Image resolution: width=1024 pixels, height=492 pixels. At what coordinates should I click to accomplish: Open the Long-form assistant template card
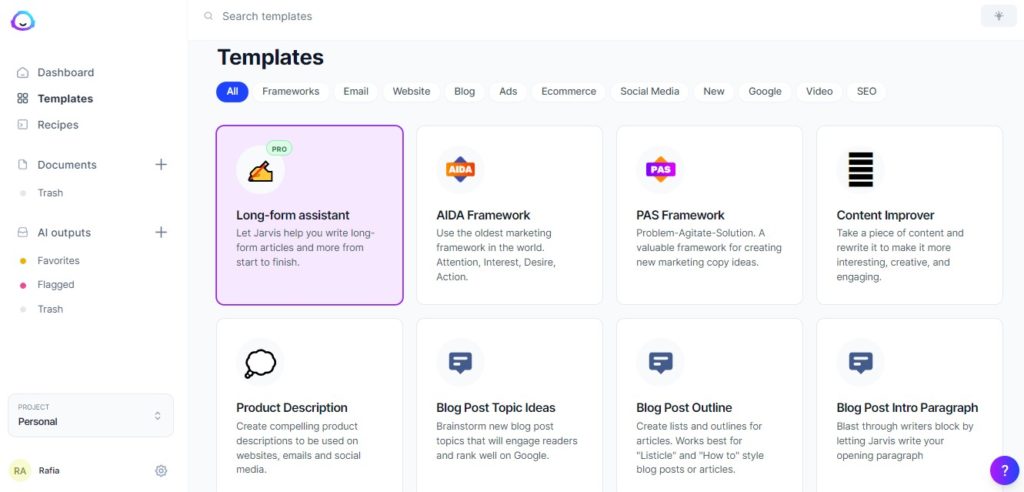pos(310,215)
